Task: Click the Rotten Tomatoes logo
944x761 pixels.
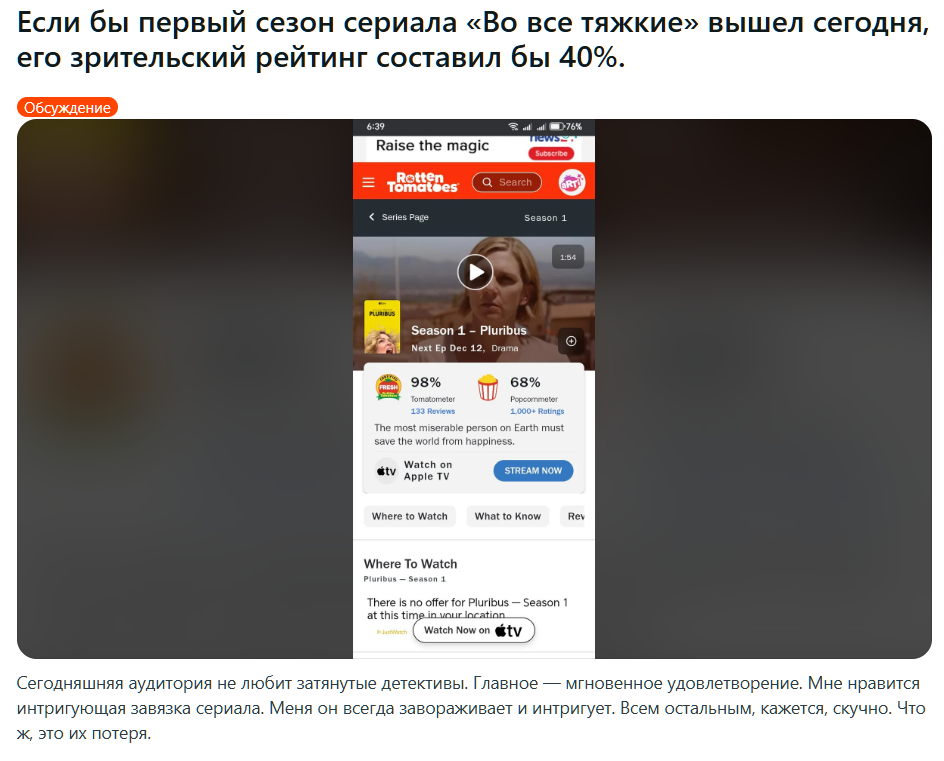Action: (x=422, y=182)
